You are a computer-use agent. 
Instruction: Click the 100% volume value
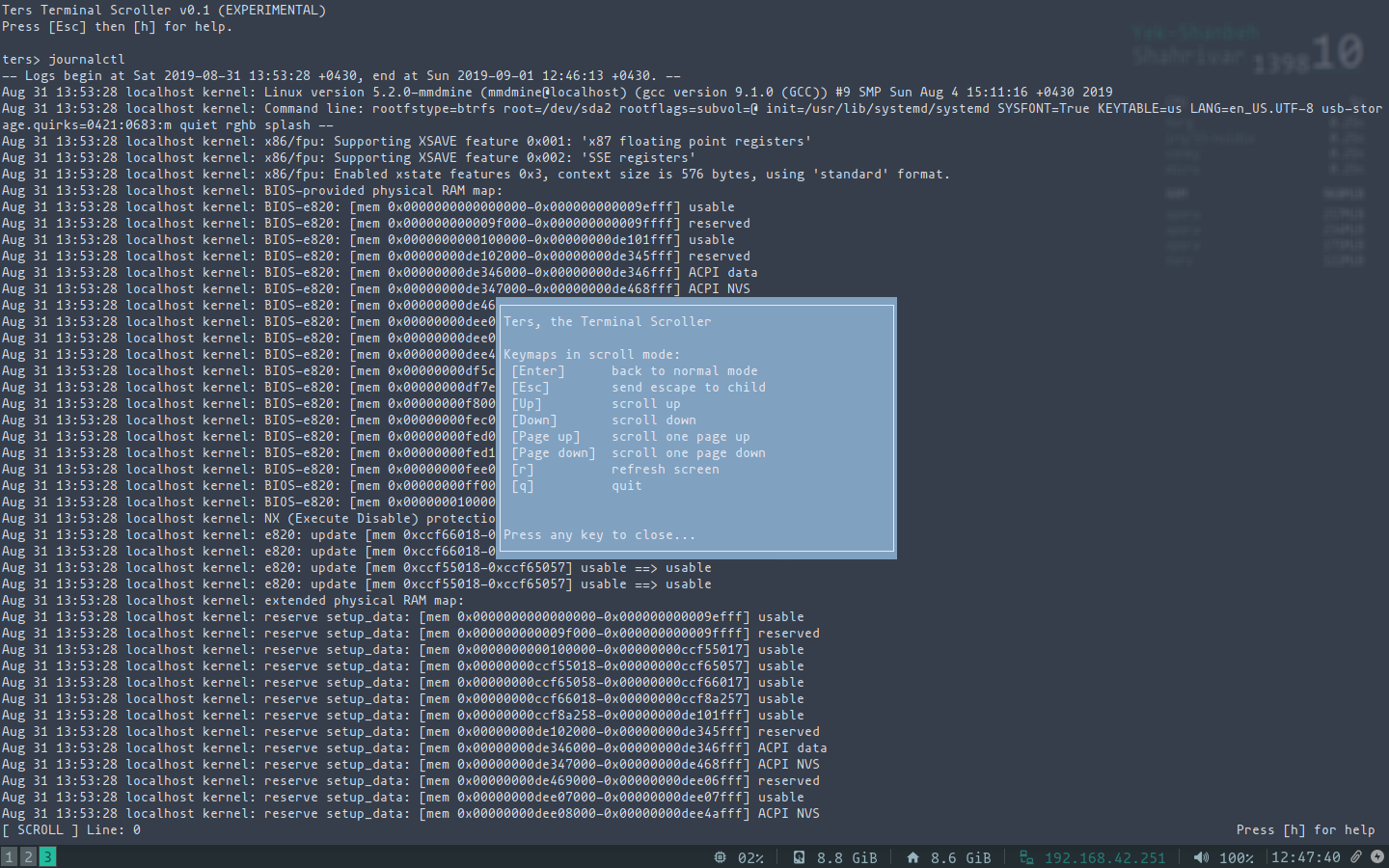pos(1237,857)
